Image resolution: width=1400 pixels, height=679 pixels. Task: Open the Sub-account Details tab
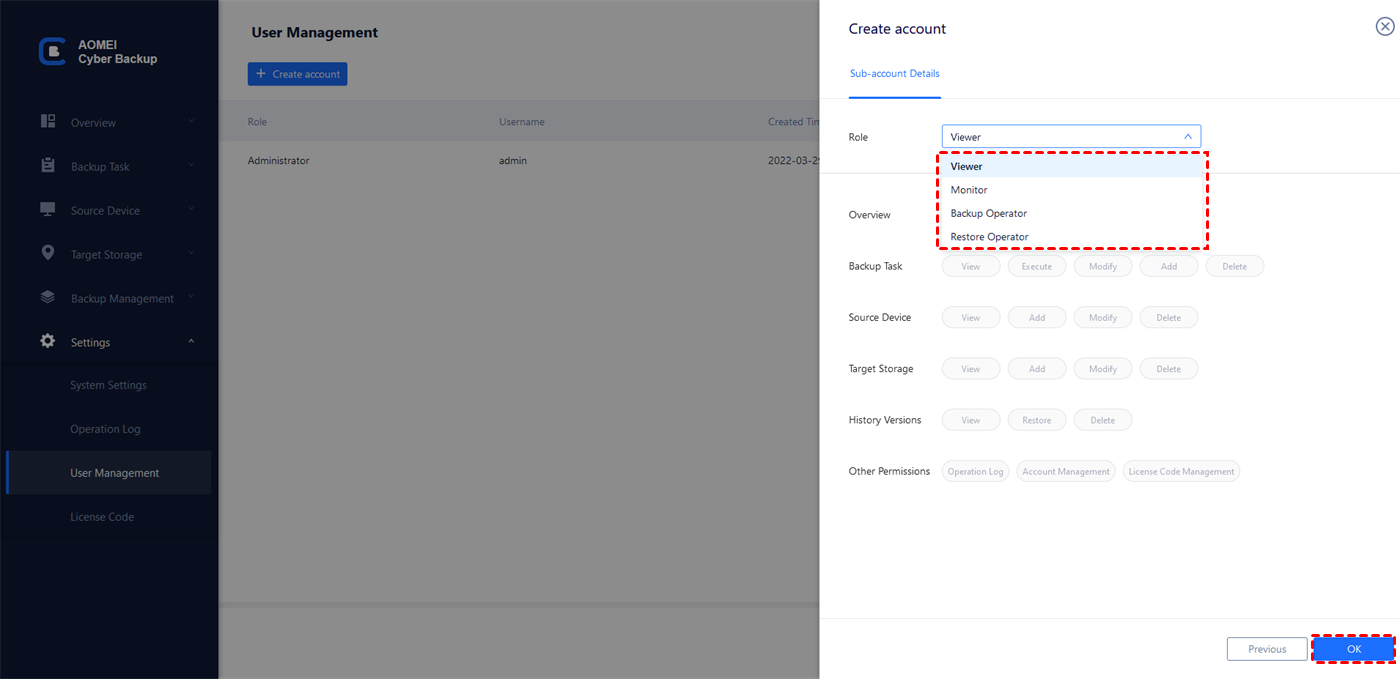(894, 74)
